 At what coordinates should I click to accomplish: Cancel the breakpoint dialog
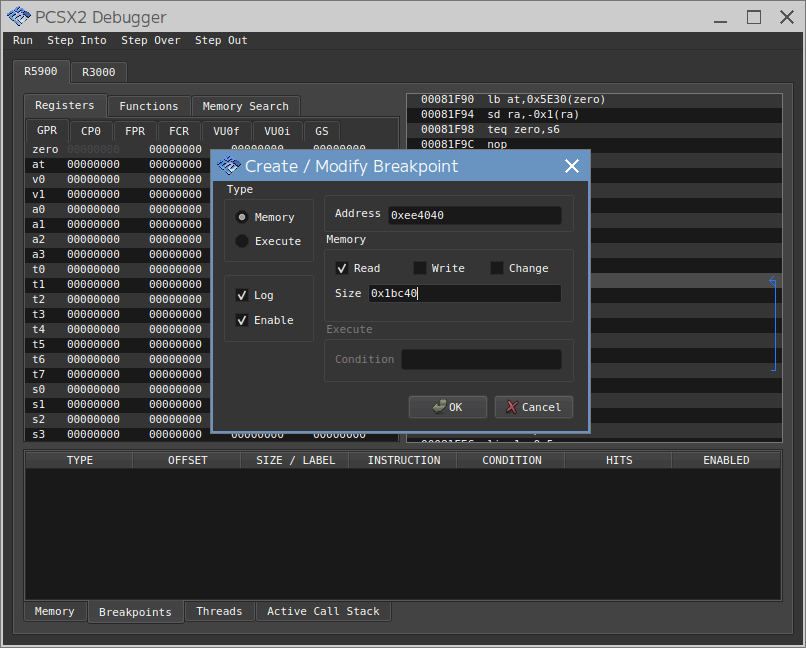click(x=534, y=407)
